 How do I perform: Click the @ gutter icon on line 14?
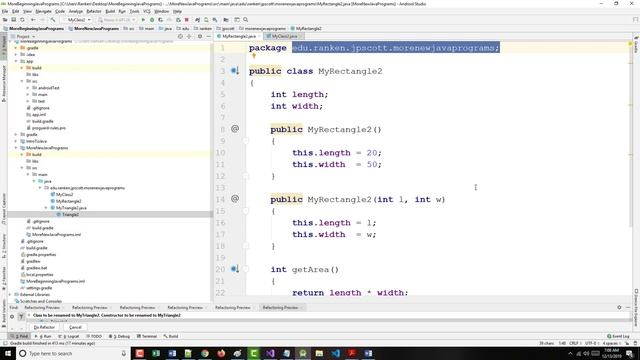235,199
